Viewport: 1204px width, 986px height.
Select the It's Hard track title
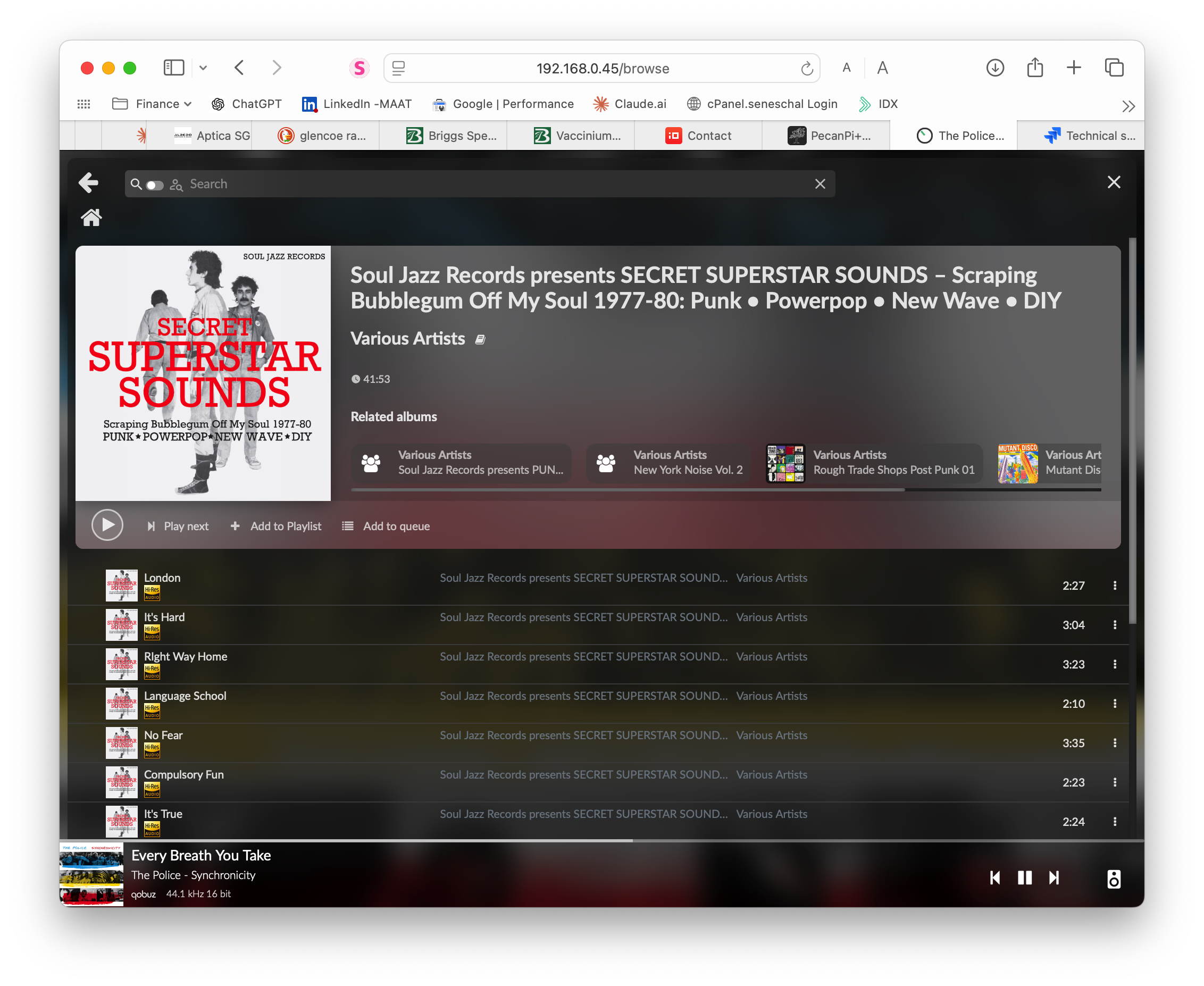(164, 617)
